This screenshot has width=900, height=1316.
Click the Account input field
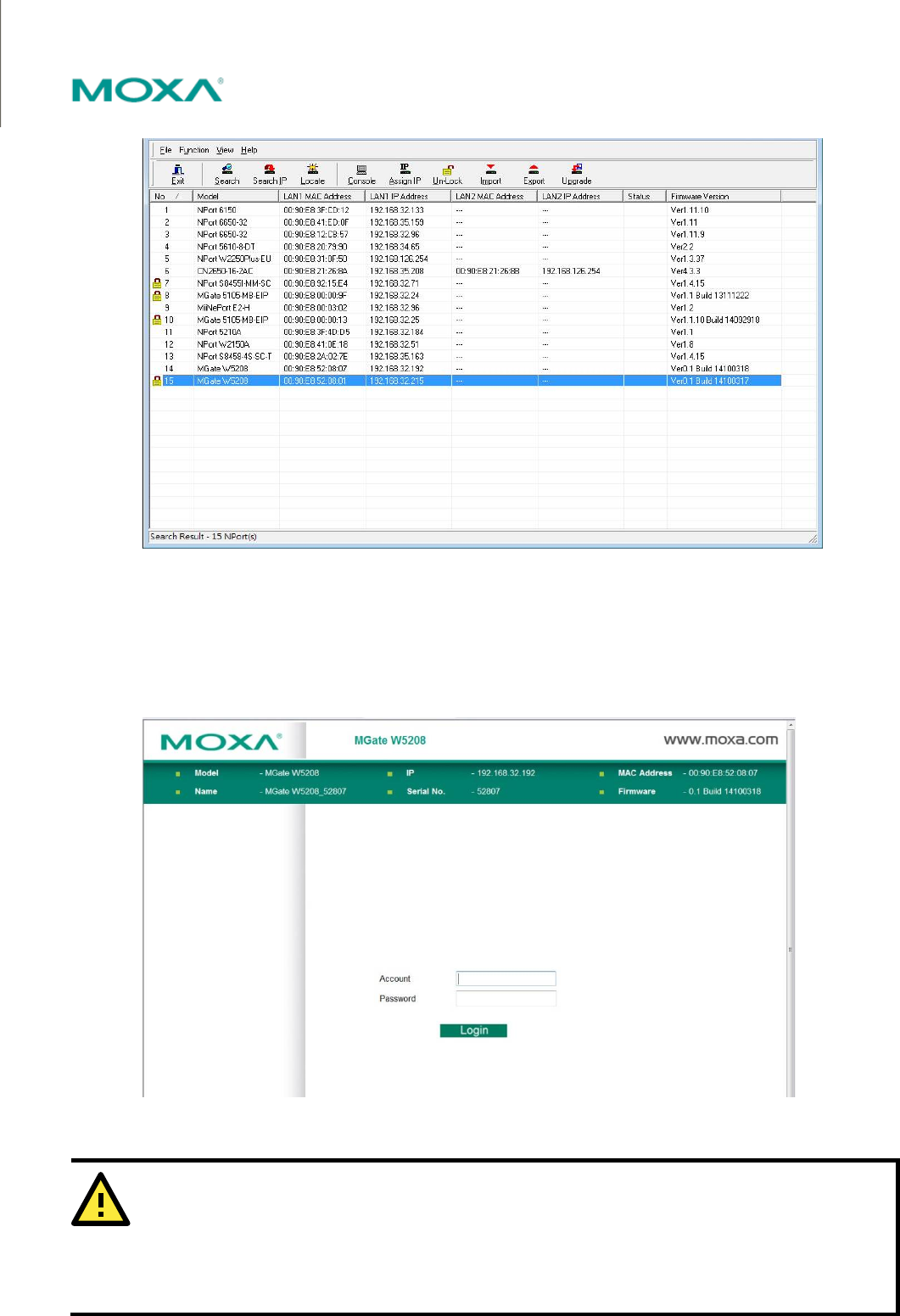pos(506,979)
